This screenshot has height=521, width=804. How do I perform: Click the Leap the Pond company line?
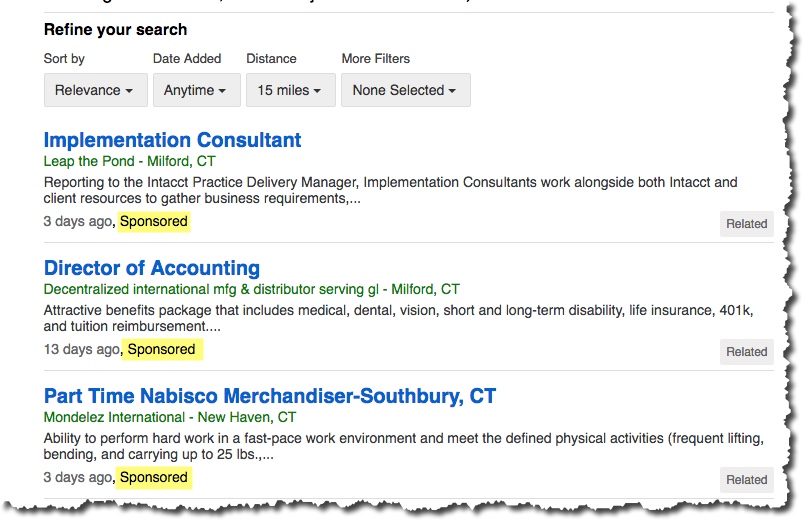click(130, 161)
